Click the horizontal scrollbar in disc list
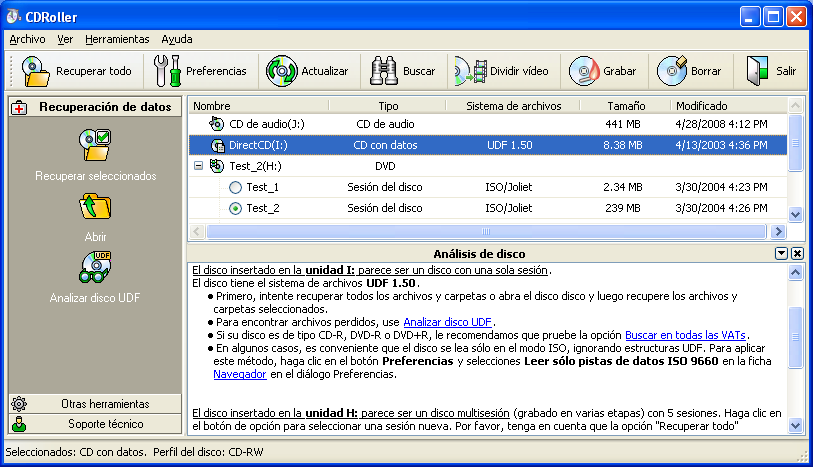Screen dimensions: 813x467 [488, 231]
